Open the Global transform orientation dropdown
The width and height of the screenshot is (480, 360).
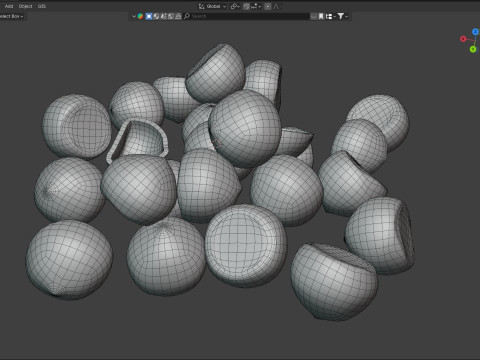point(213,6)
